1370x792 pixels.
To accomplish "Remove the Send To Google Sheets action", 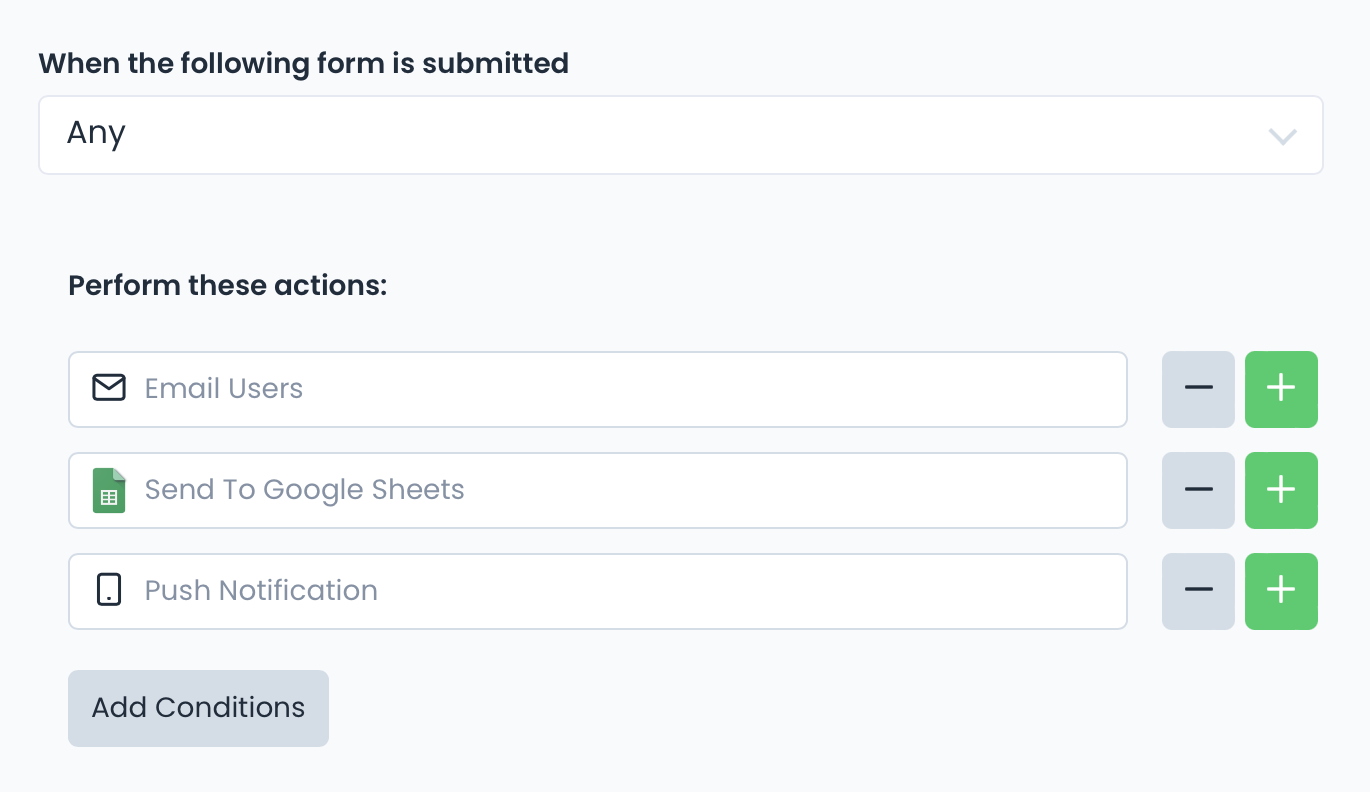I will pyautogui.click(x=1198, y=490).
